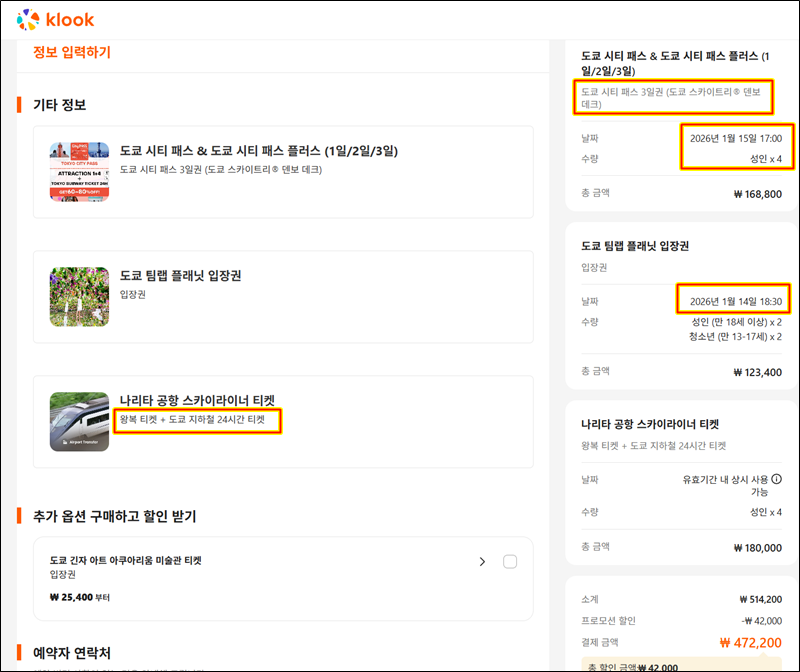This screenshot has height=672, width=800.
Task: Click 청소년 (만 13-17세) x 2 quantity
Action: tap(735, 336)
